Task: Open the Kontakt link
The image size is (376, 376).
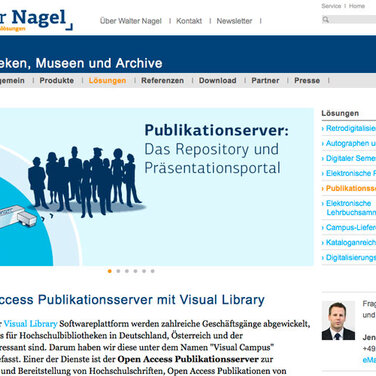Action: coord(189,21)
